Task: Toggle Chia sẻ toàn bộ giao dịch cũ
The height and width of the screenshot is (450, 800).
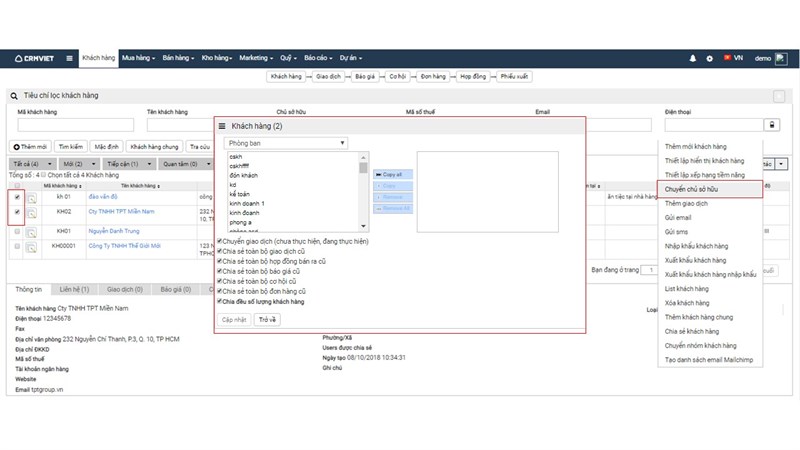Action: point(220,251)
